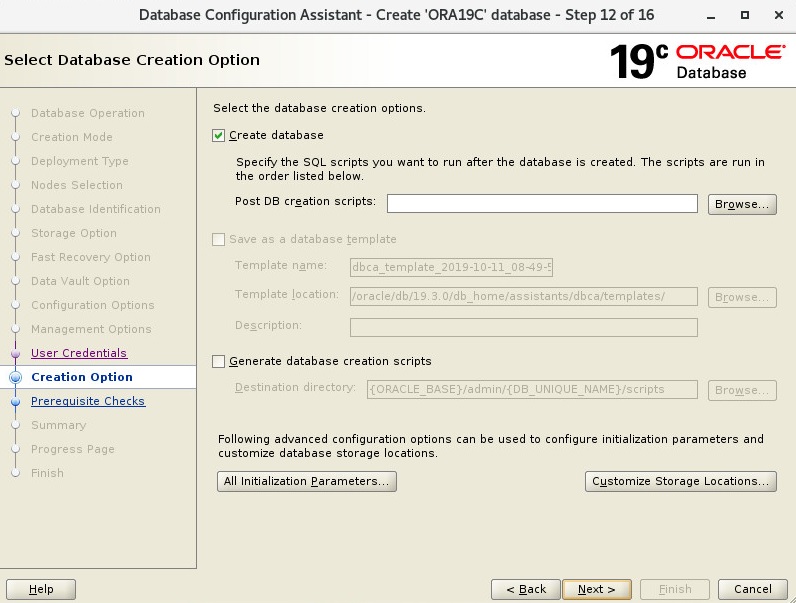This screenshot has width=796, height=603.
Task: Go back to the previous step
Action: (526, 589)
